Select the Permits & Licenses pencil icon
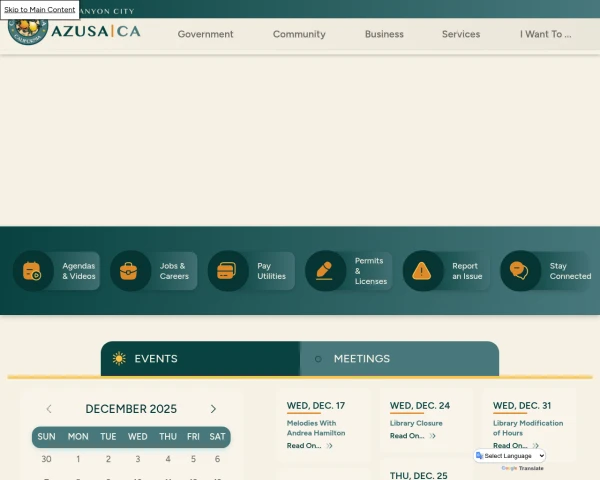Screen dimensions: 600x480 coord(324,271)
